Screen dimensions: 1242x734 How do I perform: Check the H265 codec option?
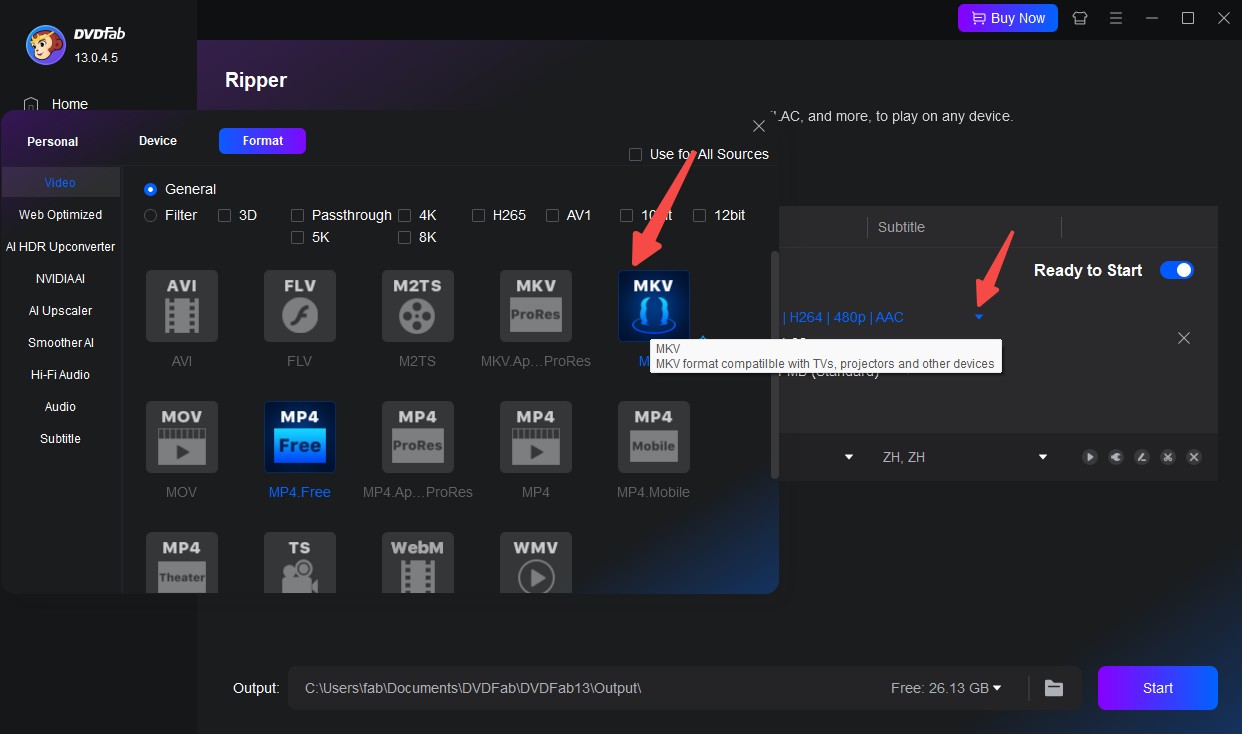pyautogui.click(x=479, y=215)
